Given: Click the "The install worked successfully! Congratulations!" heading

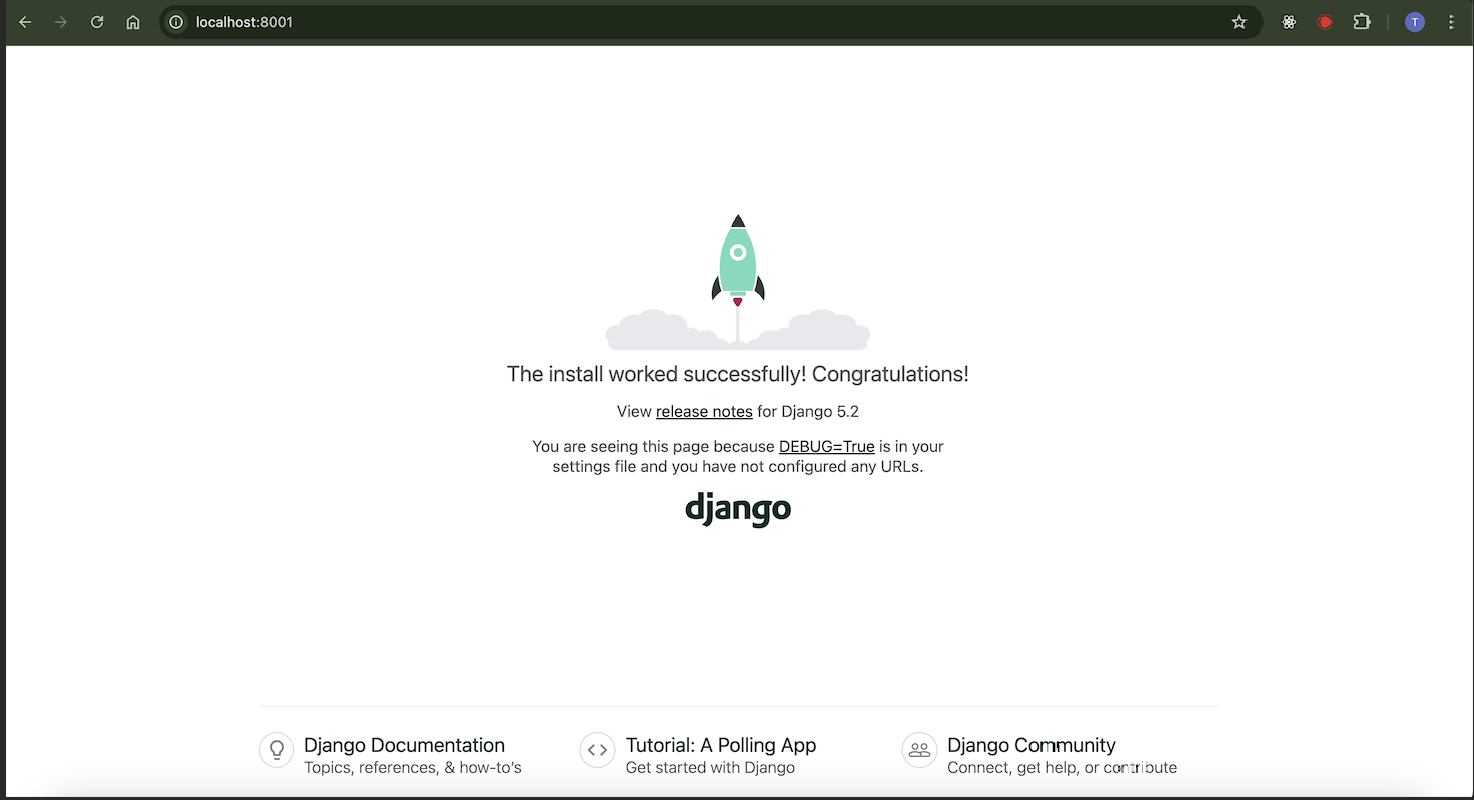Looking at the screenshot, I should tap(738, 374).
